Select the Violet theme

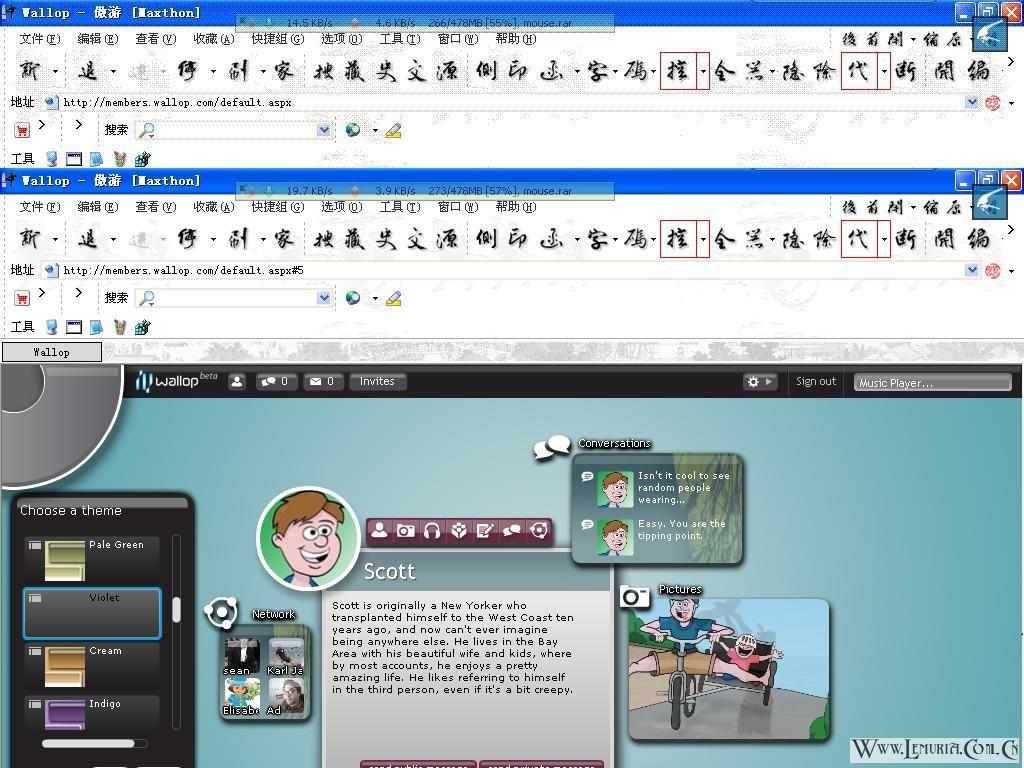pyautogui.click(x=92, y=613)
